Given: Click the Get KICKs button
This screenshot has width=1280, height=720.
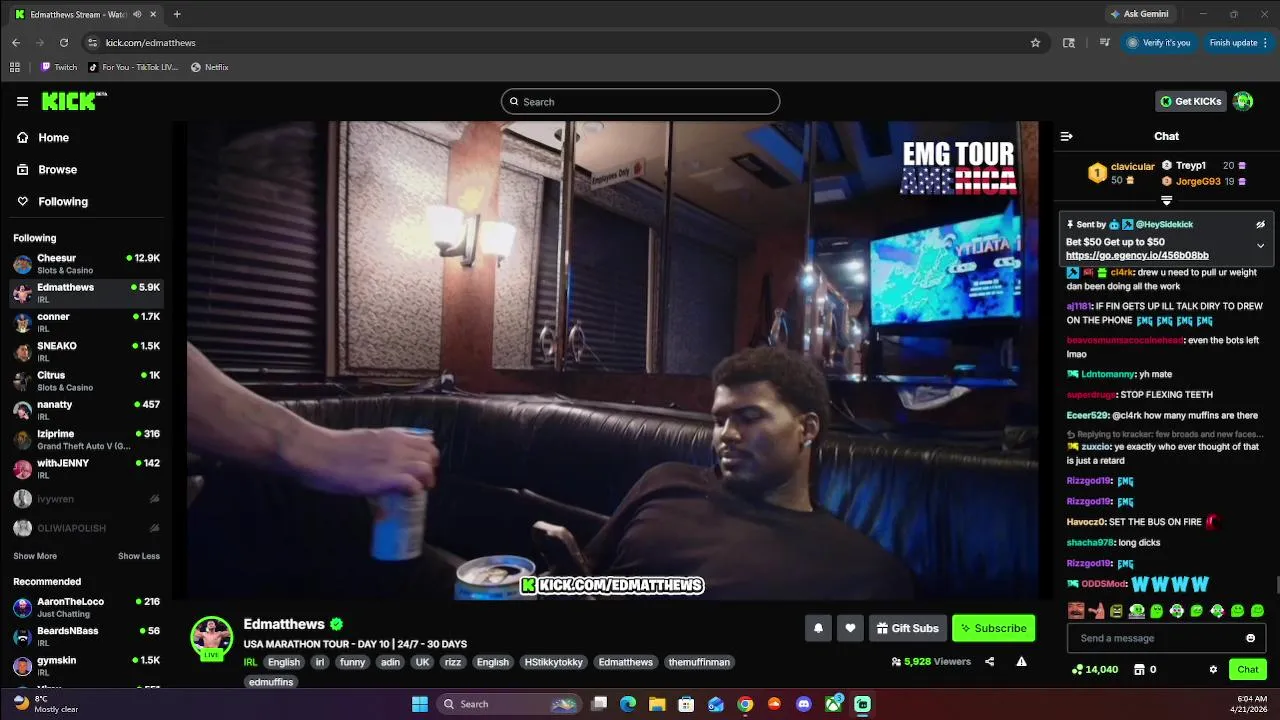Looking at the screenshot, I should [1191, 101].
